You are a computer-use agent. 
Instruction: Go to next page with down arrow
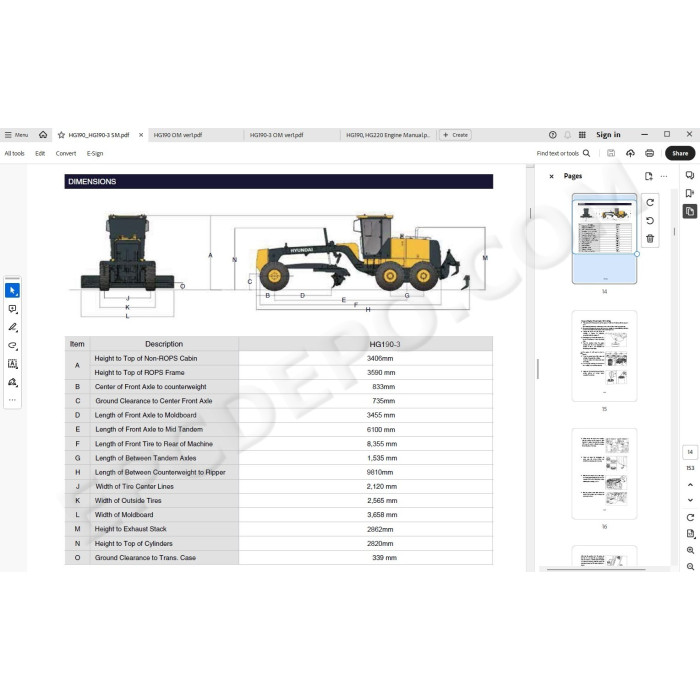click(690, 500)
